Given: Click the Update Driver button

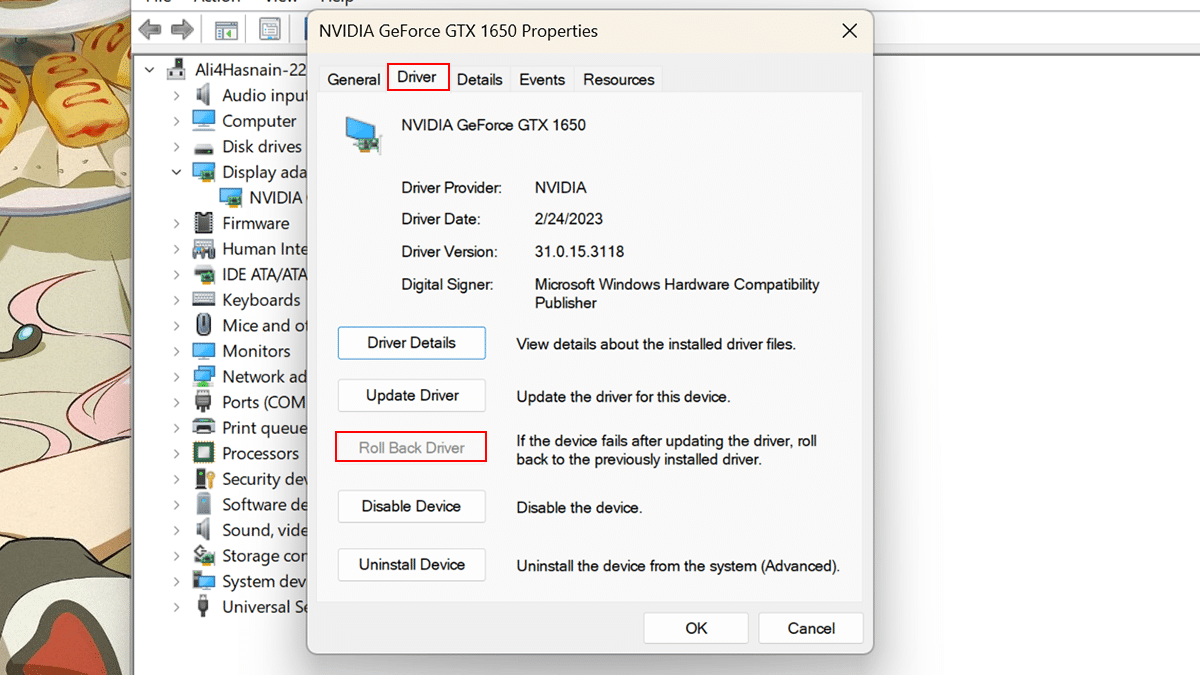Looking at the screenshot, I should click(412, 395).
